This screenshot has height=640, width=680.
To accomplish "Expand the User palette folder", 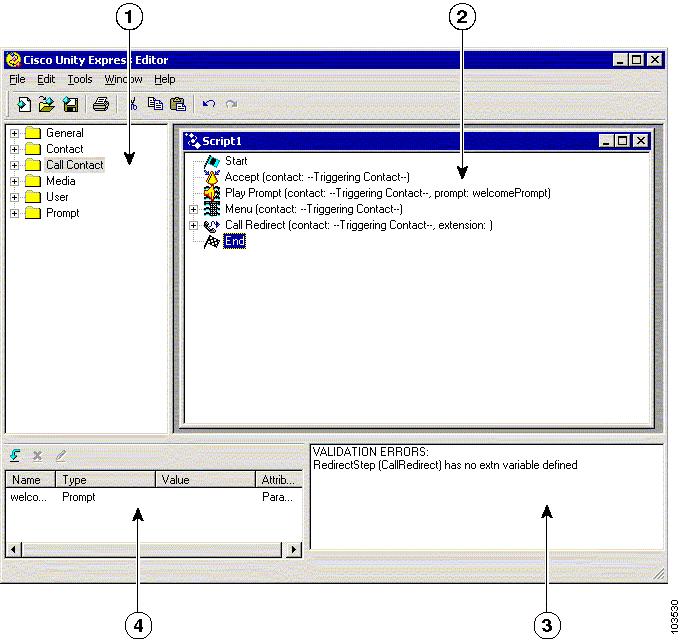I will pyautogui.click(x=14, y=197).
